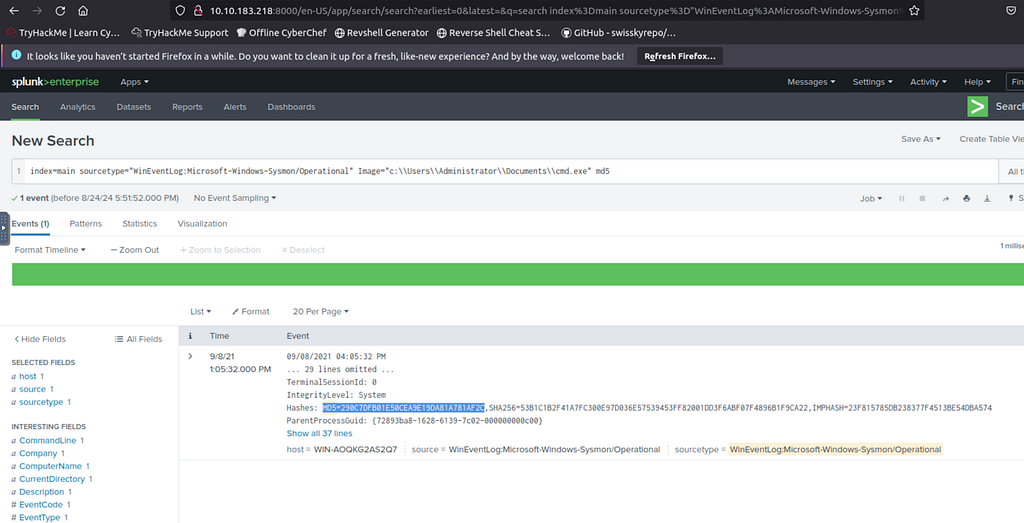
Task: Pause the search job
Action: [x=901, y=198]
